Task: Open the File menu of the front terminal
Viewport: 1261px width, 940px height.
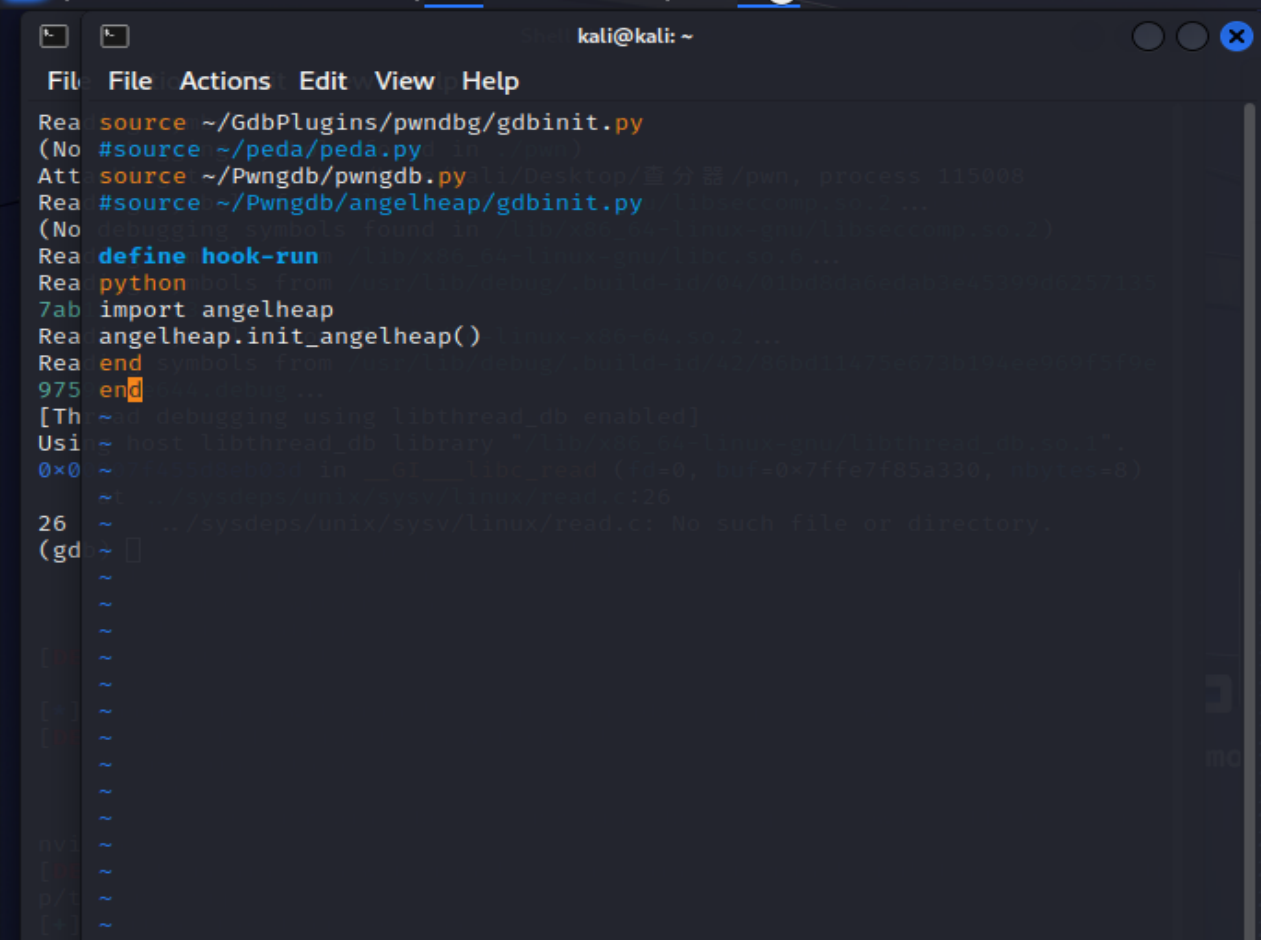Action: pos(130,81)
